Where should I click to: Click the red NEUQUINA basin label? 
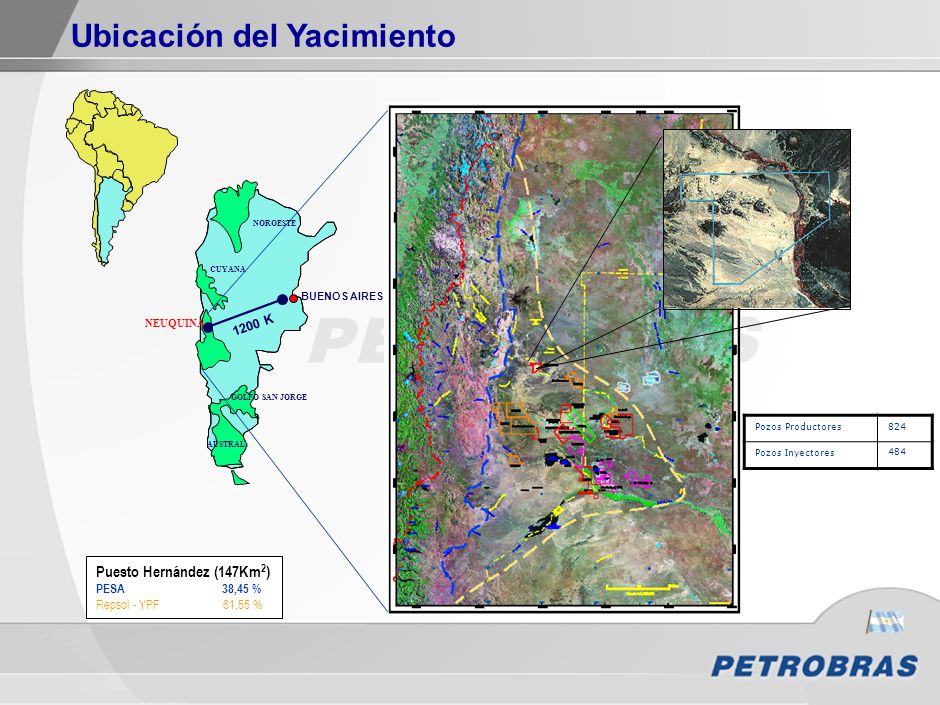173,323
